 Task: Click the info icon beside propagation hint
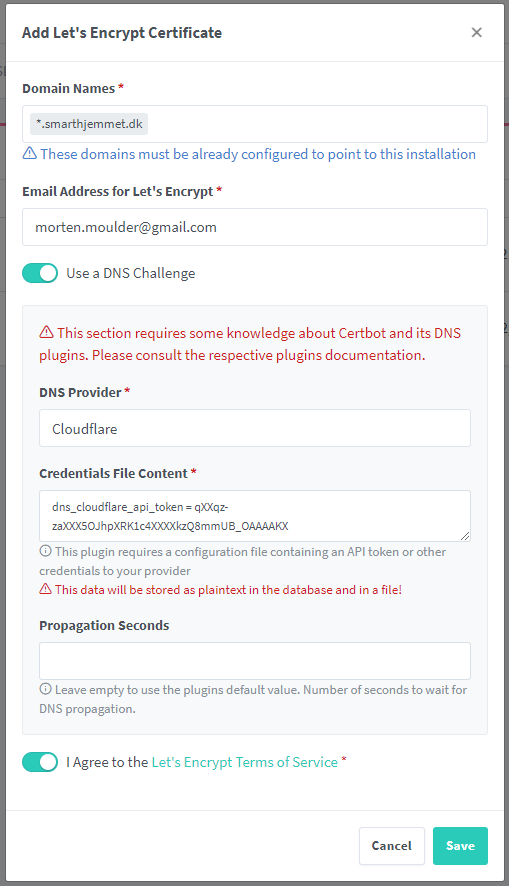[45, 689]
